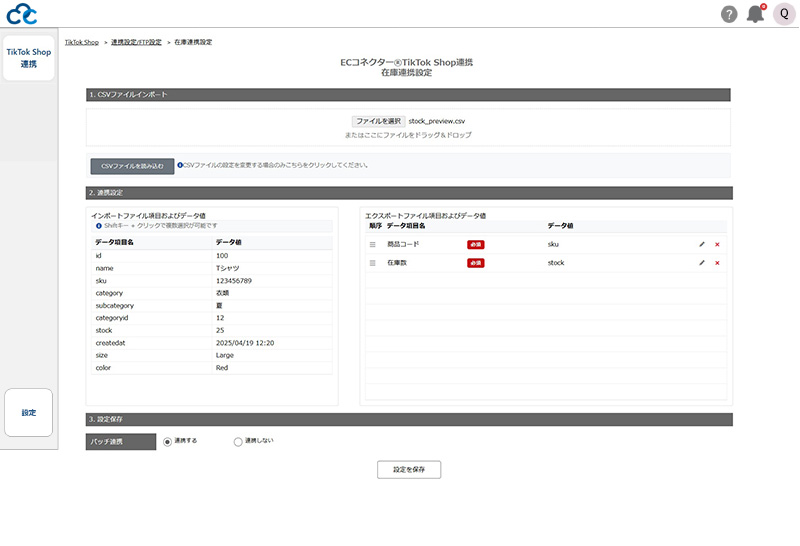
Task: Click the ECコネクター cloud logo
Action: [22, 14]
